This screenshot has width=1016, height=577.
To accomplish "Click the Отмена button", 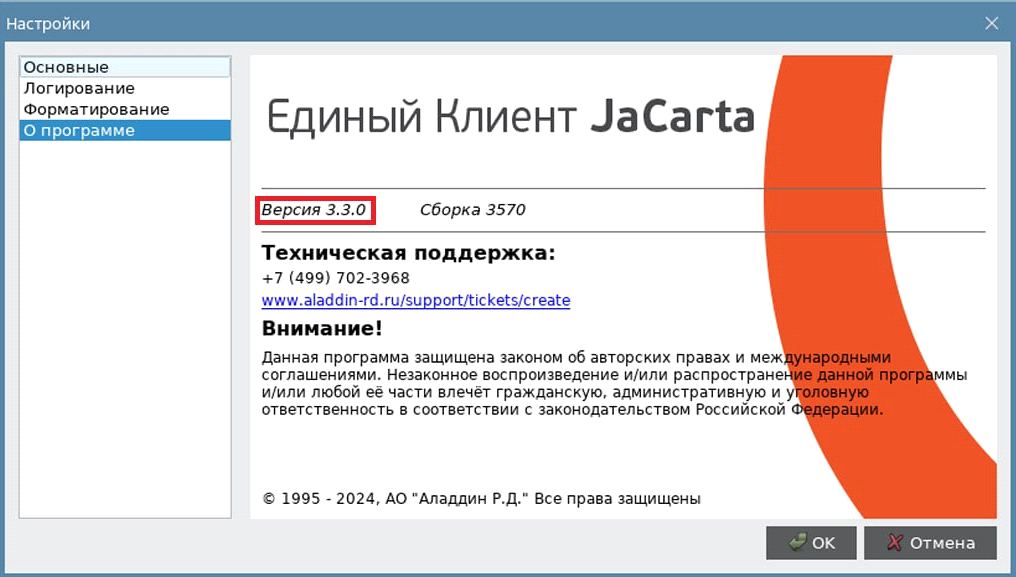I will 930,543.
